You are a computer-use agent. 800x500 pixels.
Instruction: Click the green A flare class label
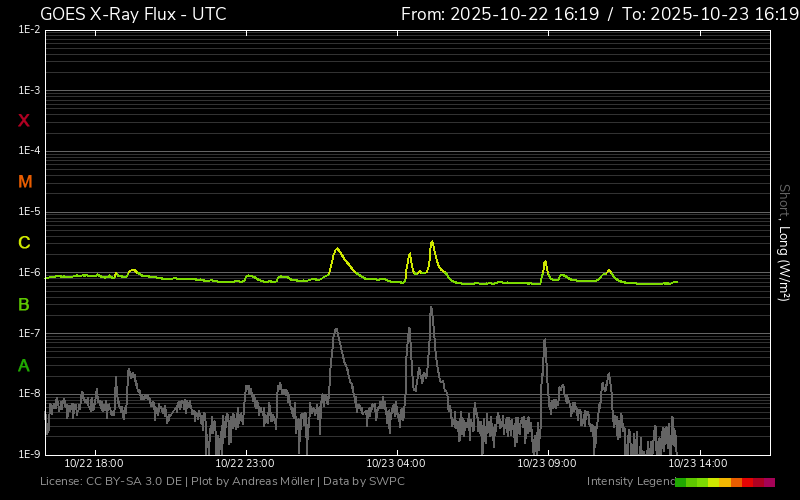pyautogui.click(x=24, y=366)
